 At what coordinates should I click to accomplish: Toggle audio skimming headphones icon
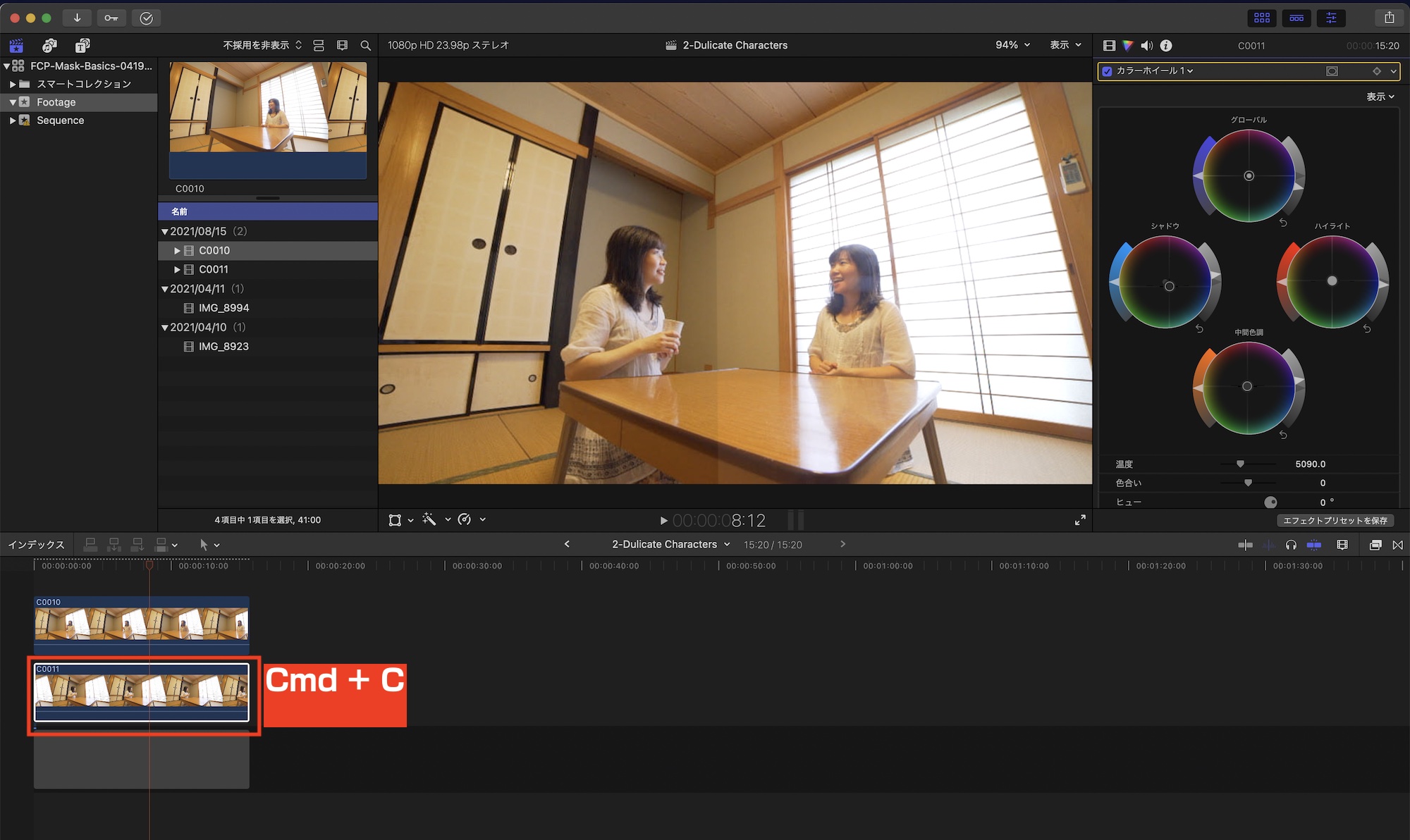1291,545
